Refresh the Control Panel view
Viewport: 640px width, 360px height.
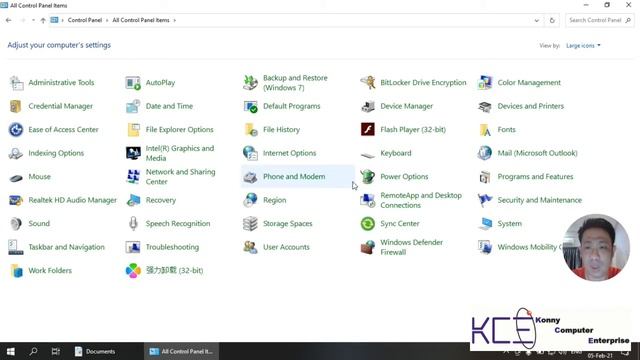tap(552, 20)
